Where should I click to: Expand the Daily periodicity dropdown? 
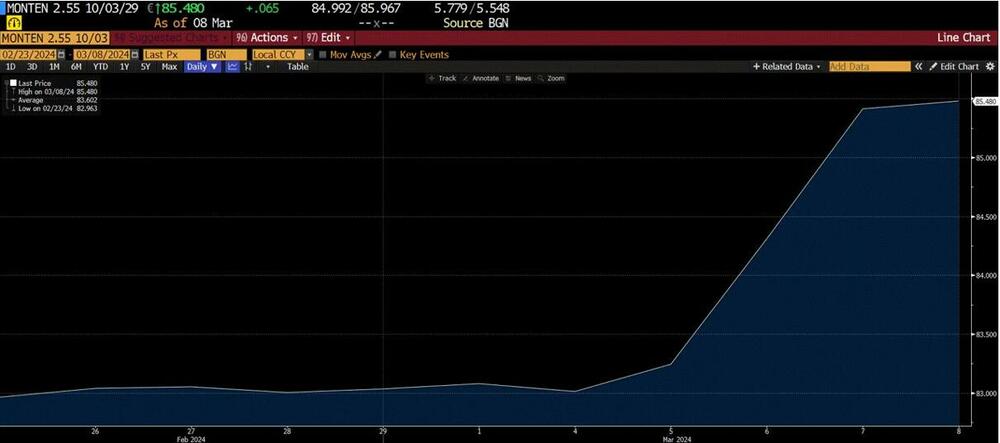[202, 66]
